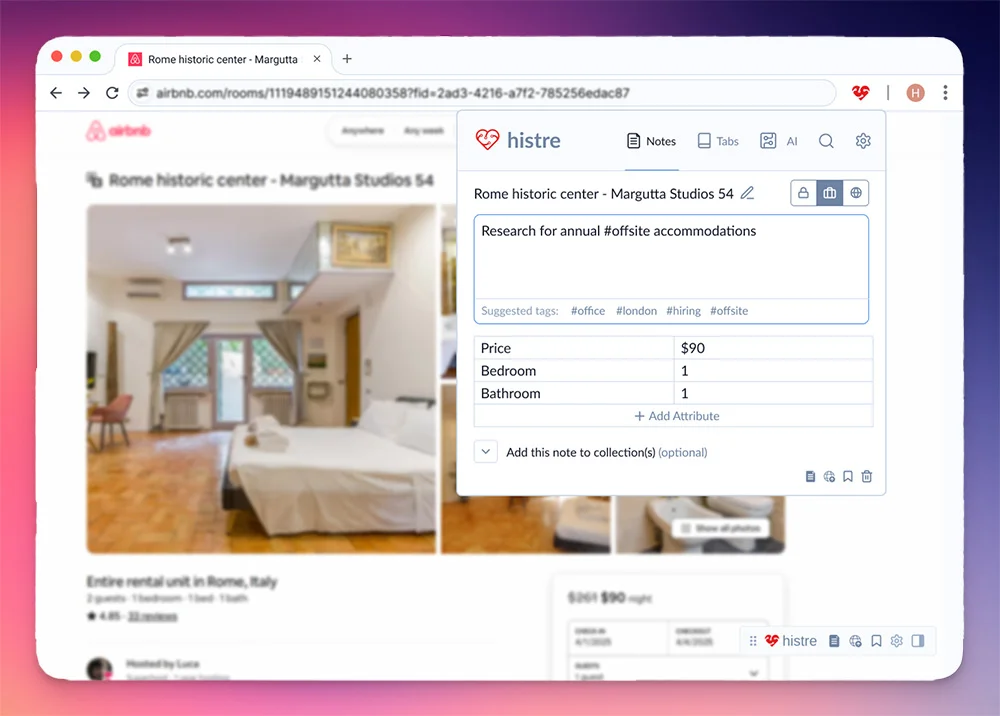Click note icon in floating histre bar
Viewport: 1000px width, 716px height.
(834, 641)
